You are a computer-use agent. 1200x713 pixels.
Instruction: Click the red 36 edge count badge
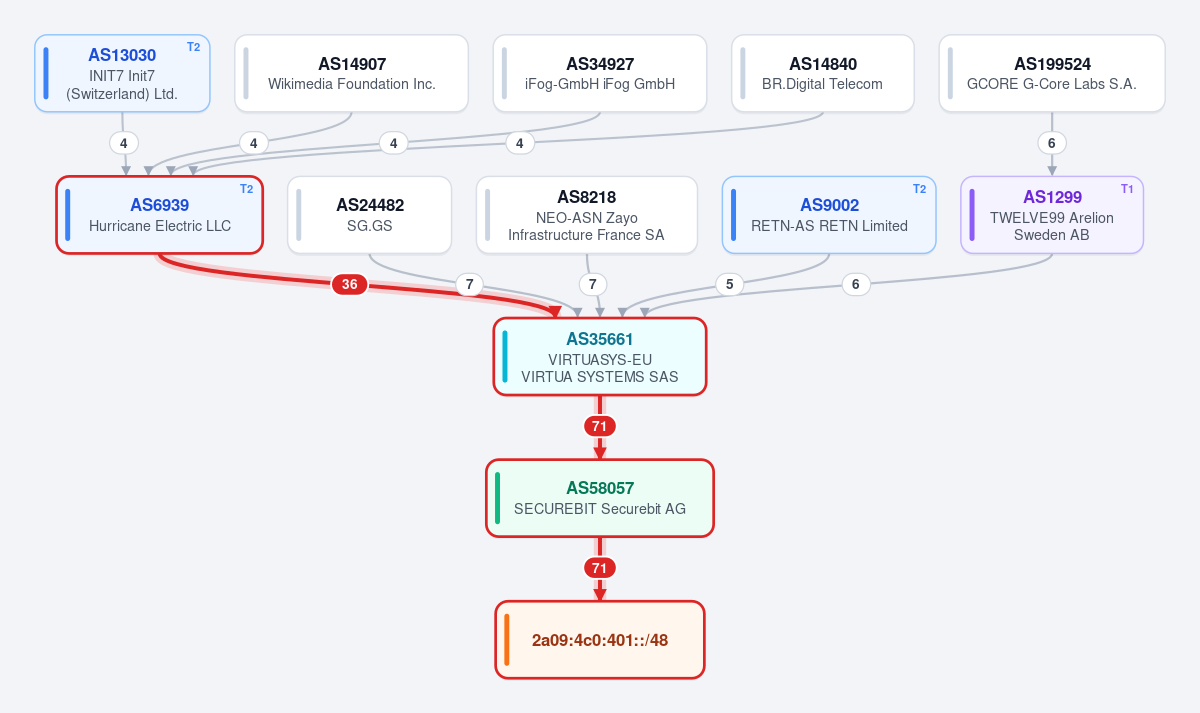pyautogui.click(x=350, y=285)
